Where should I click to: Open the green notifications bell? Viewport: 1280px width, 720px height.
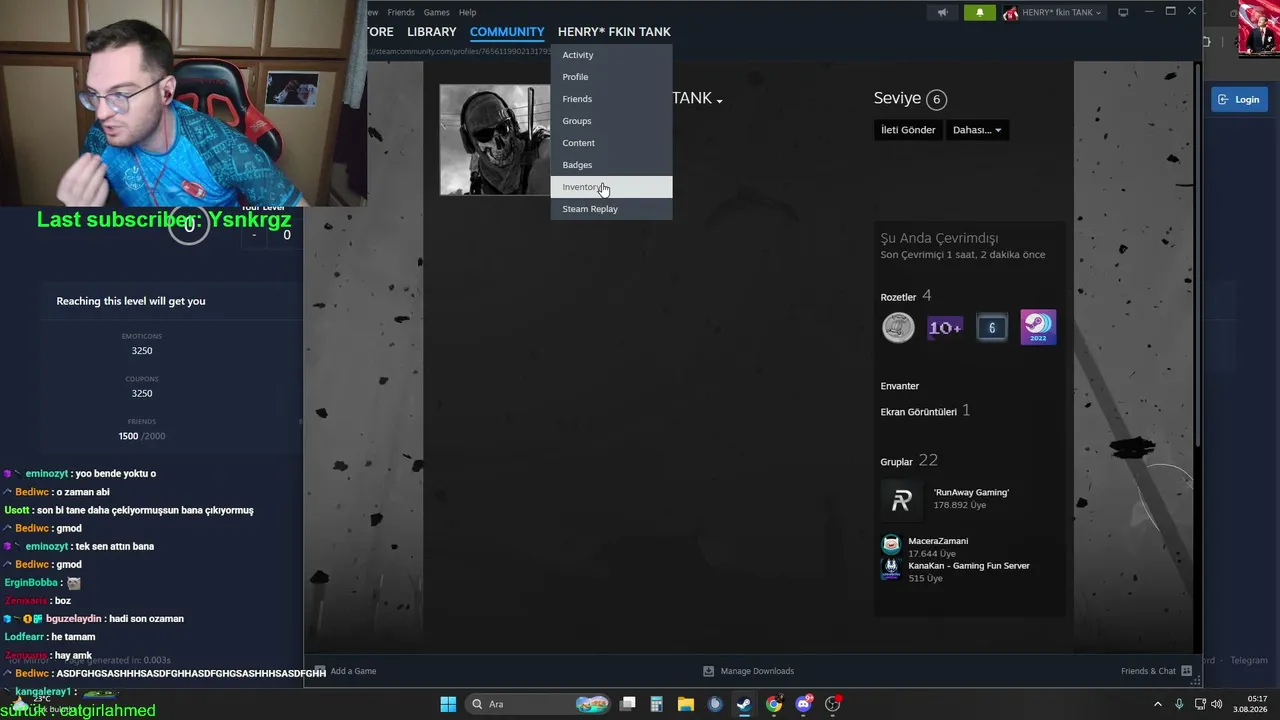[x=979, y=13]
